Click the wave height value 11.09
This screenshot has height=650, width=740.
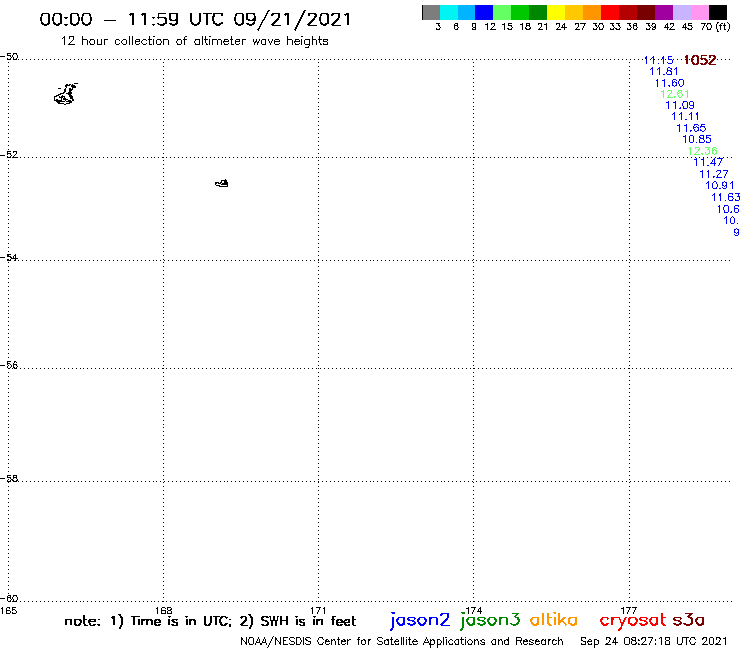pos(680,105)
